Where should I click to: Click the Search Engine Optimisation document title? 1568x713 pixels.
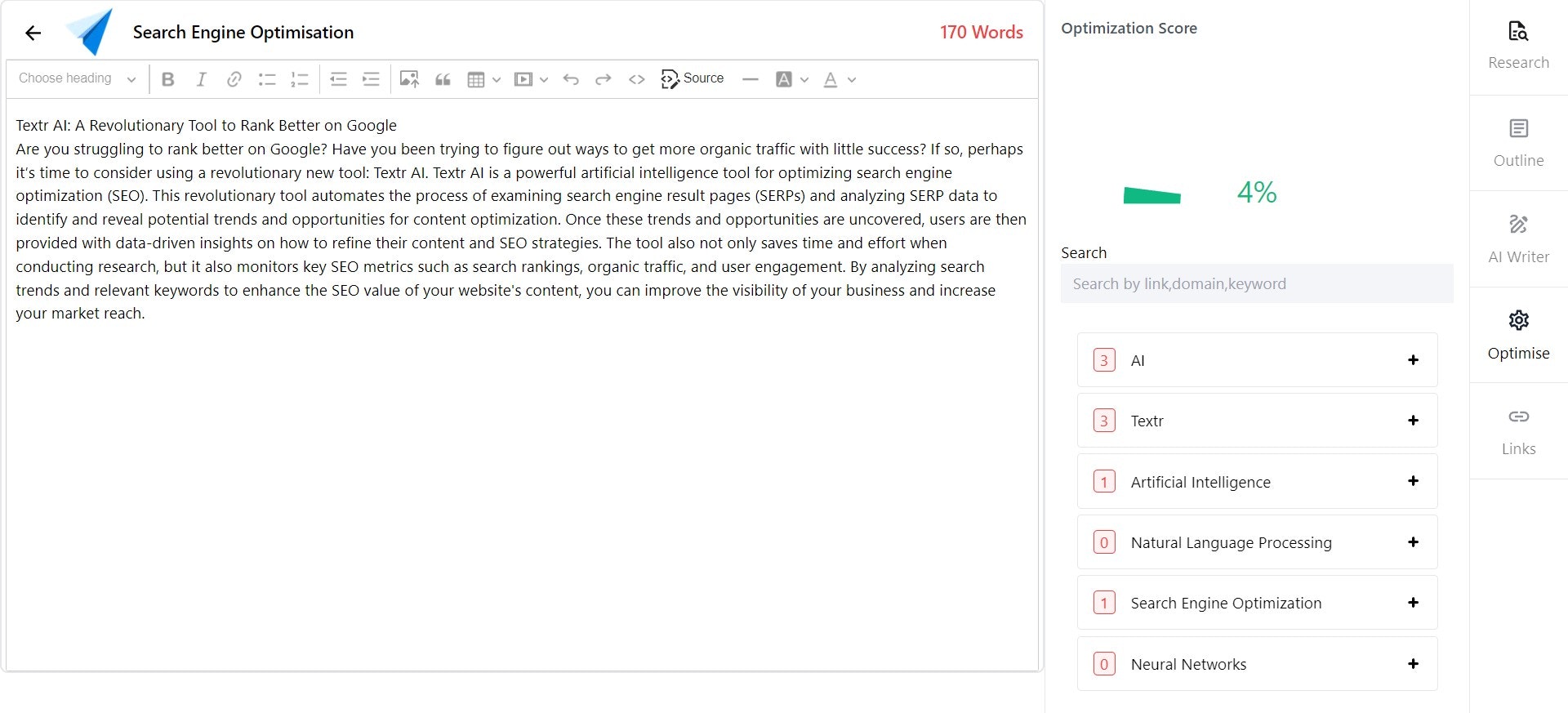click(x=243, y=32)
